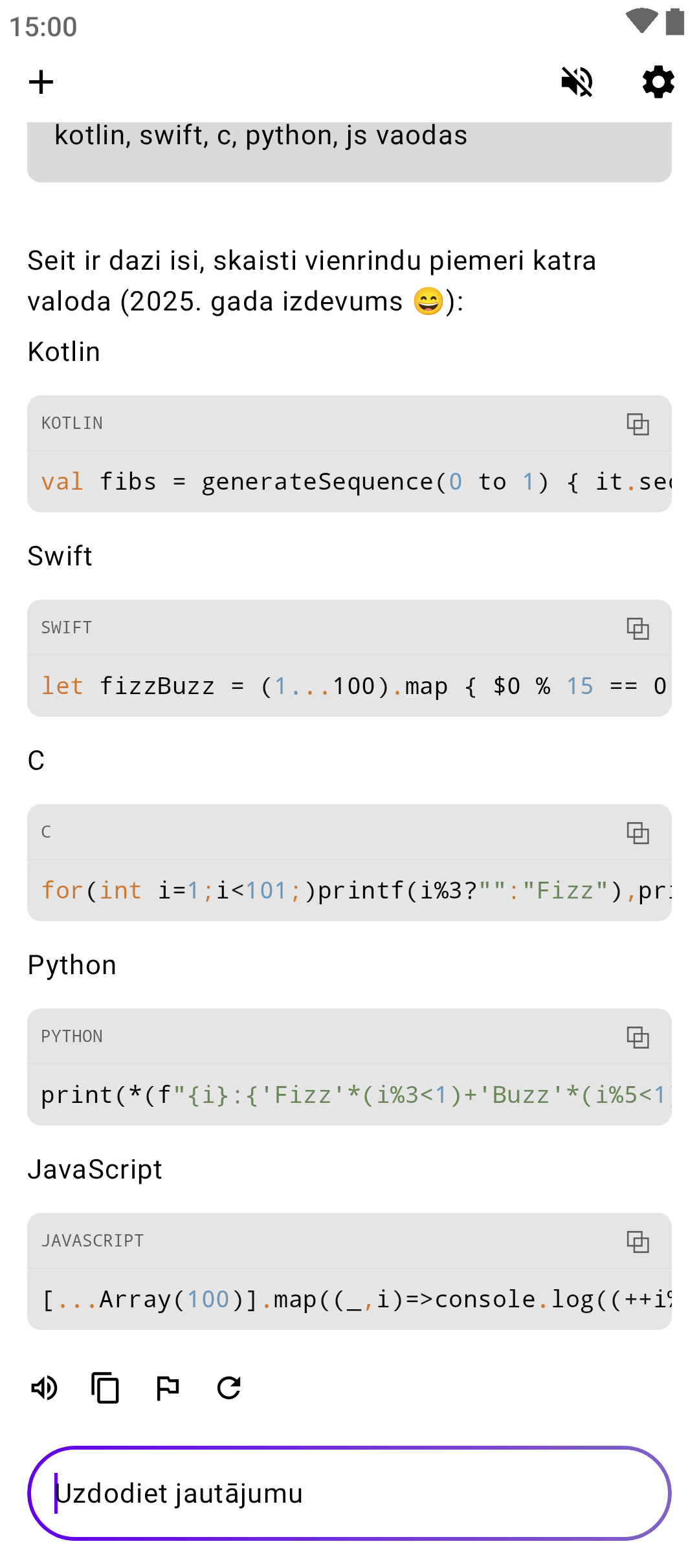This screenshot has width=699, height=1568.
Task: Start a new chat with plus icon
Action: 41,82
